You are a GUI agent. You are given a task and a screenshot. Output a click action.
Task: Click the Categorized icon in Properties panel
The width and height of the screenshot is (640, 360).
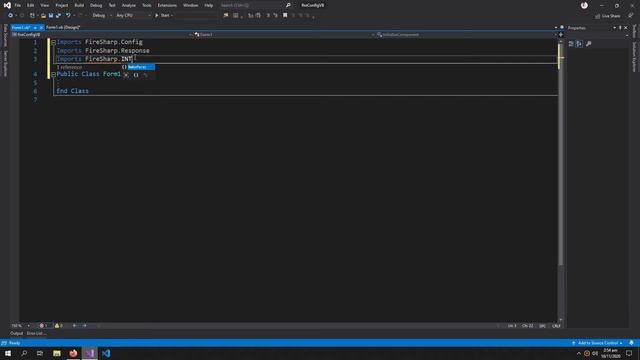[x=571, y=44]
